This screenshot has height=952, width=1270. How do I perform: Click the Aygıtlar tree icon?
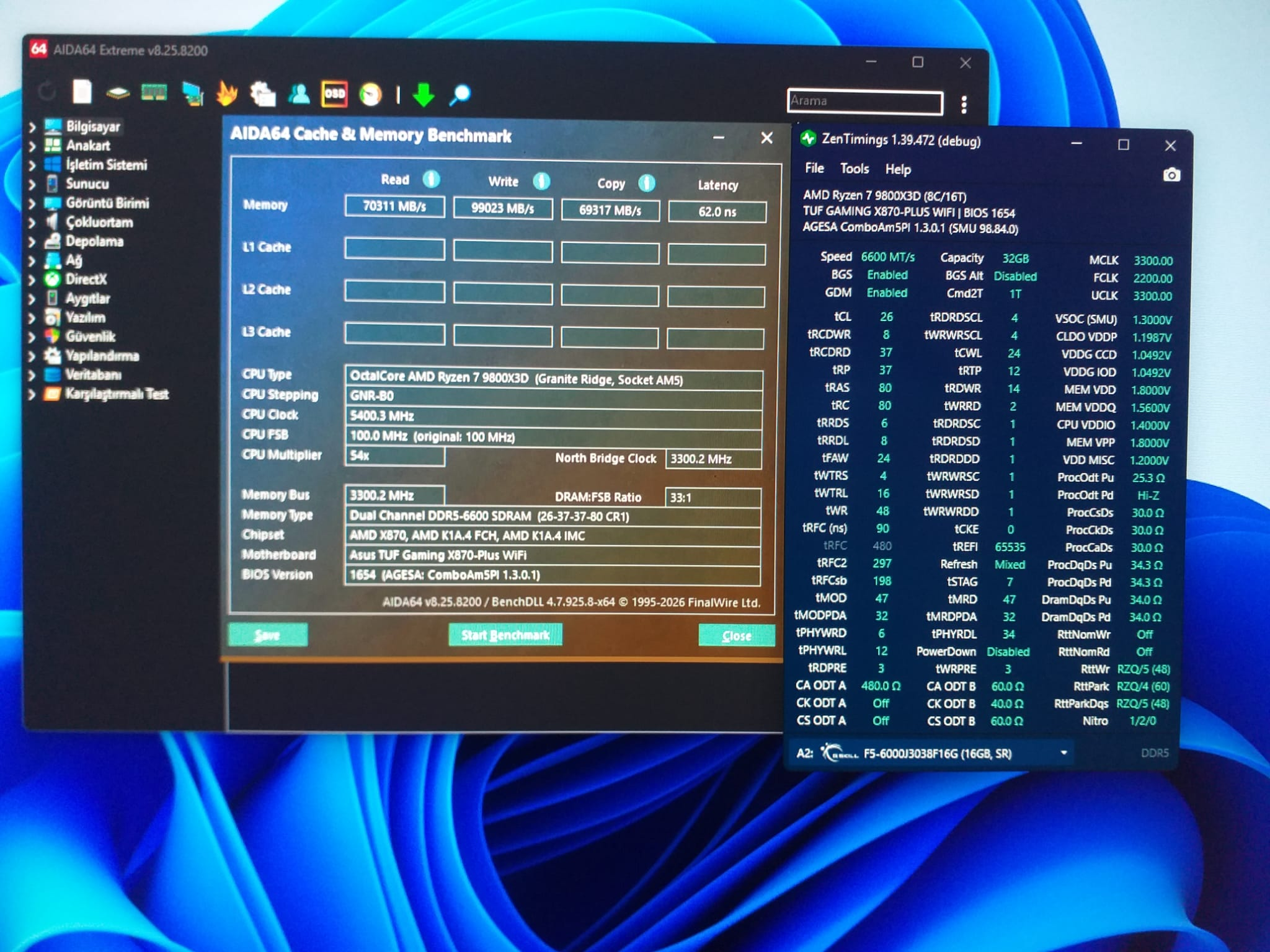(x=53, y=298)
